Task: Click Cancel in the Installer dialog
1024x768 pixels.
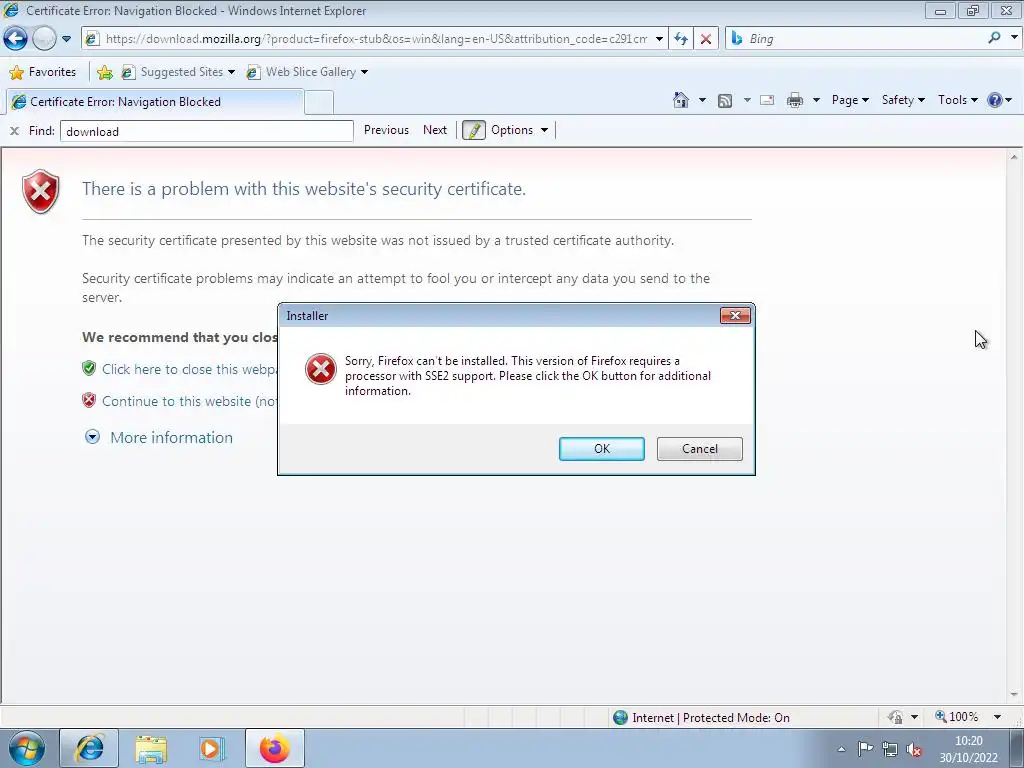Action: pos(699,449)
